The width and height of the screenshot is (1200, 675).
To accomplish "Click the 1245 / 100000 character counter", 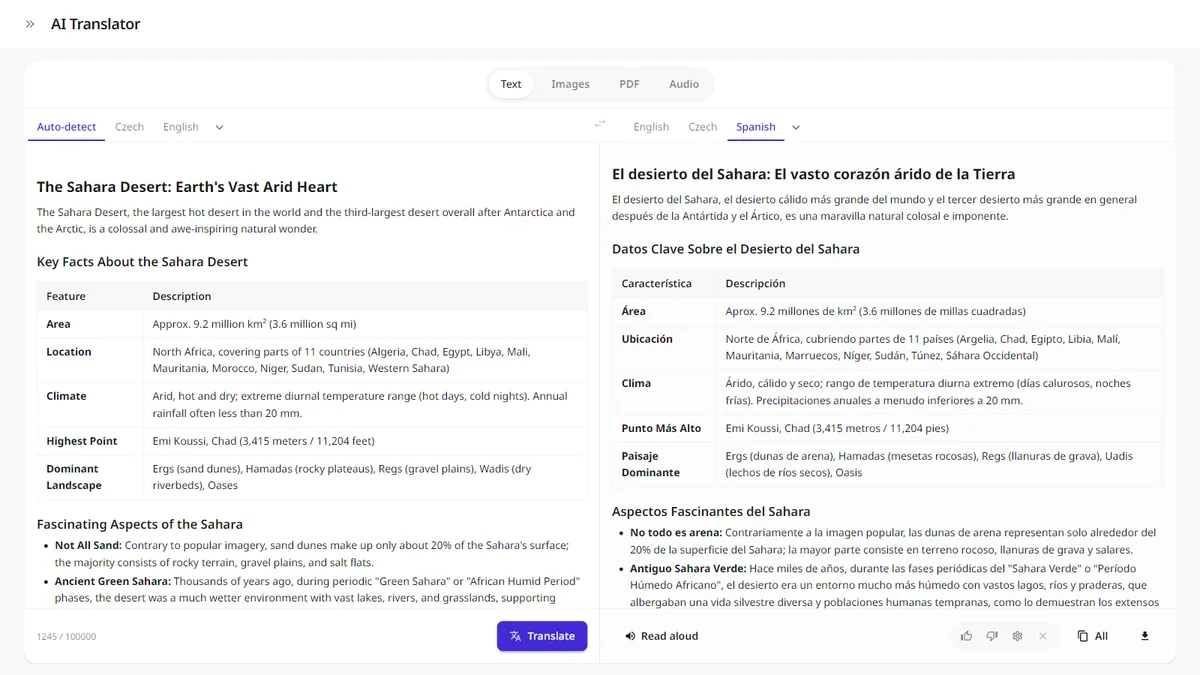I will pyautogui.click(x=67, y=636).
